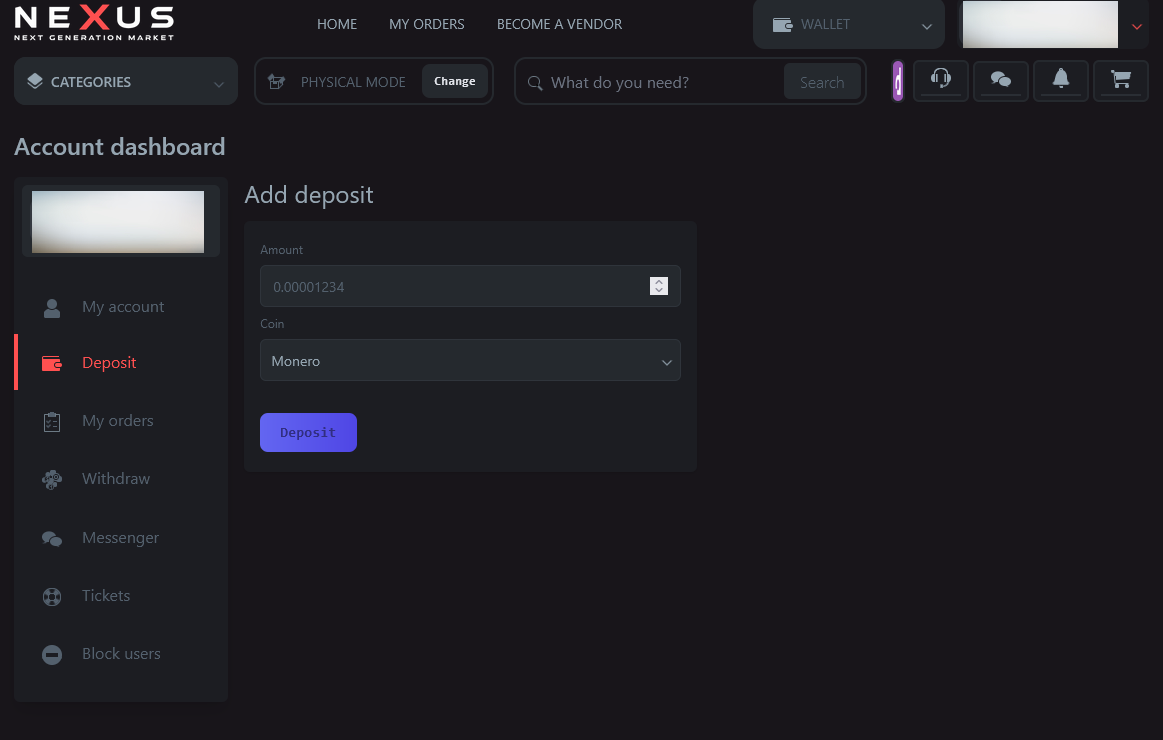Click the My orders clipboard icon
The image size is (1163, 740).
tap(52, 421)
